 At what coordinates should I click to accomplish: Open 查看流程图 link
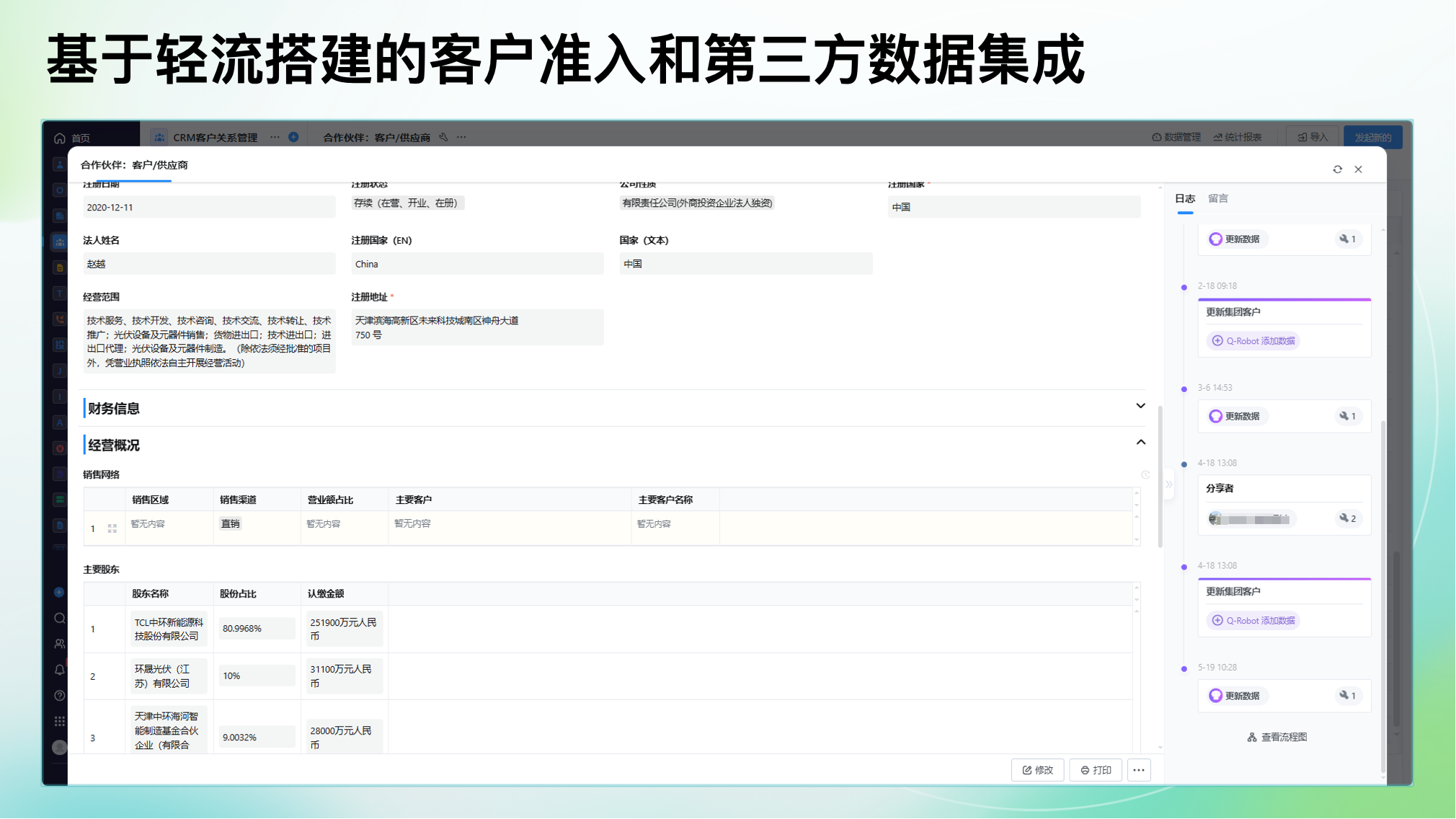1277,737
